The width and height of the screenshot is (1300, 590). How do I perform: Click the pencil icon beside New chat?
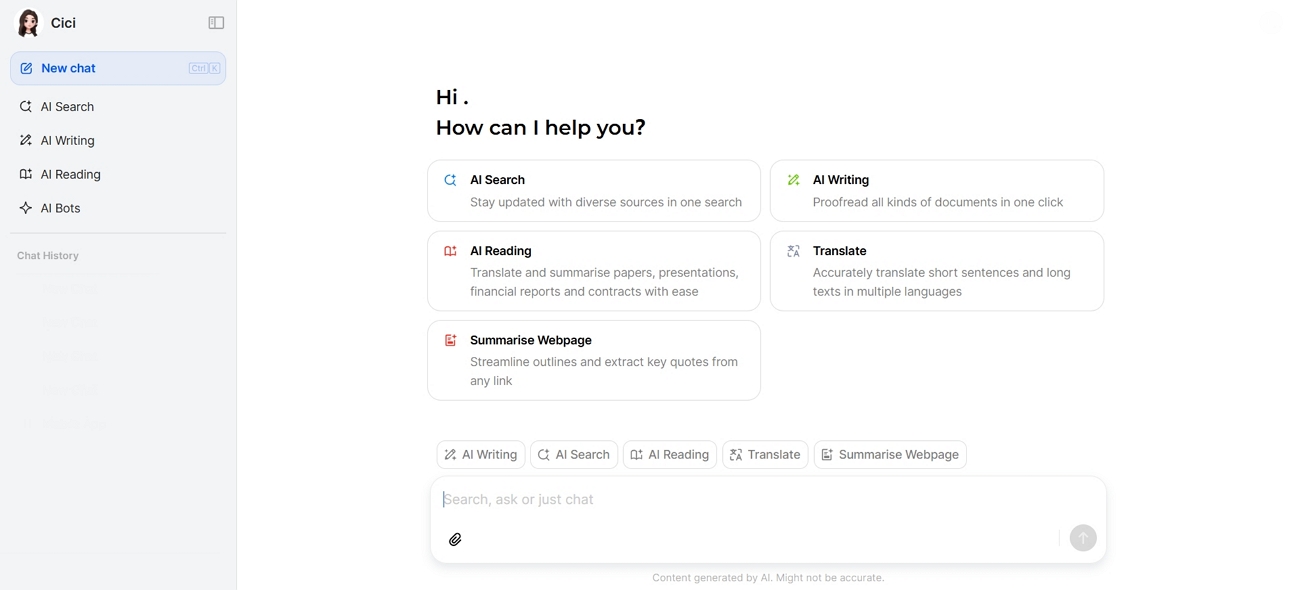26,68
